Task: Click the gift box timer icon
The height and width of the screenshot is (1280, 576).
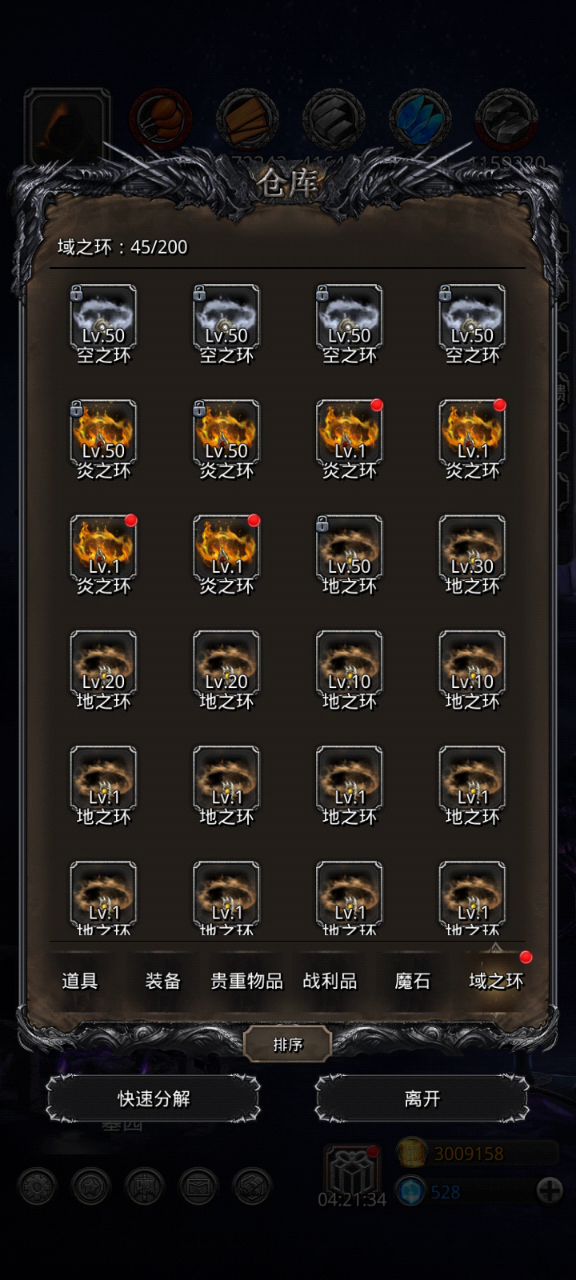Action: point(352,1170)
